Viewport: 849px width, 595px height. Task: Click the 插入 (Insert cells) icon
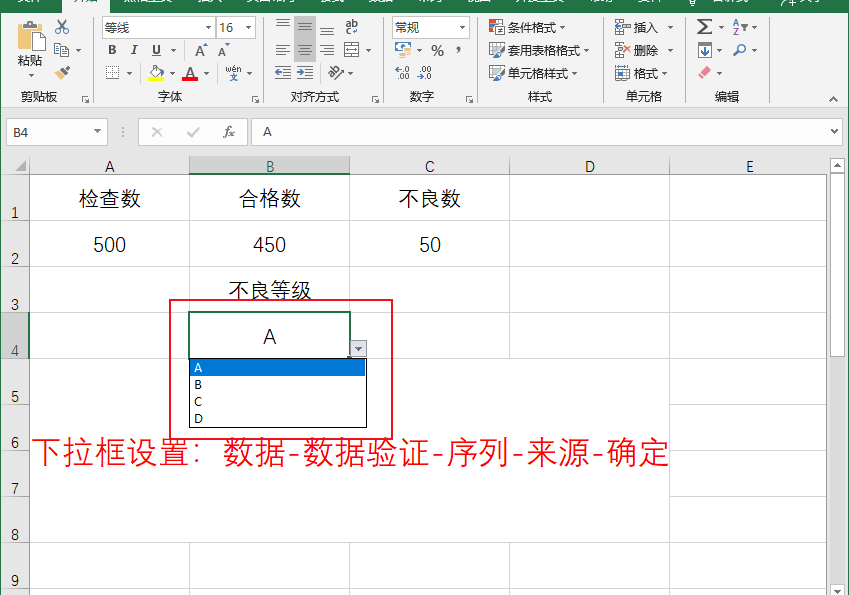click(630, 26)
